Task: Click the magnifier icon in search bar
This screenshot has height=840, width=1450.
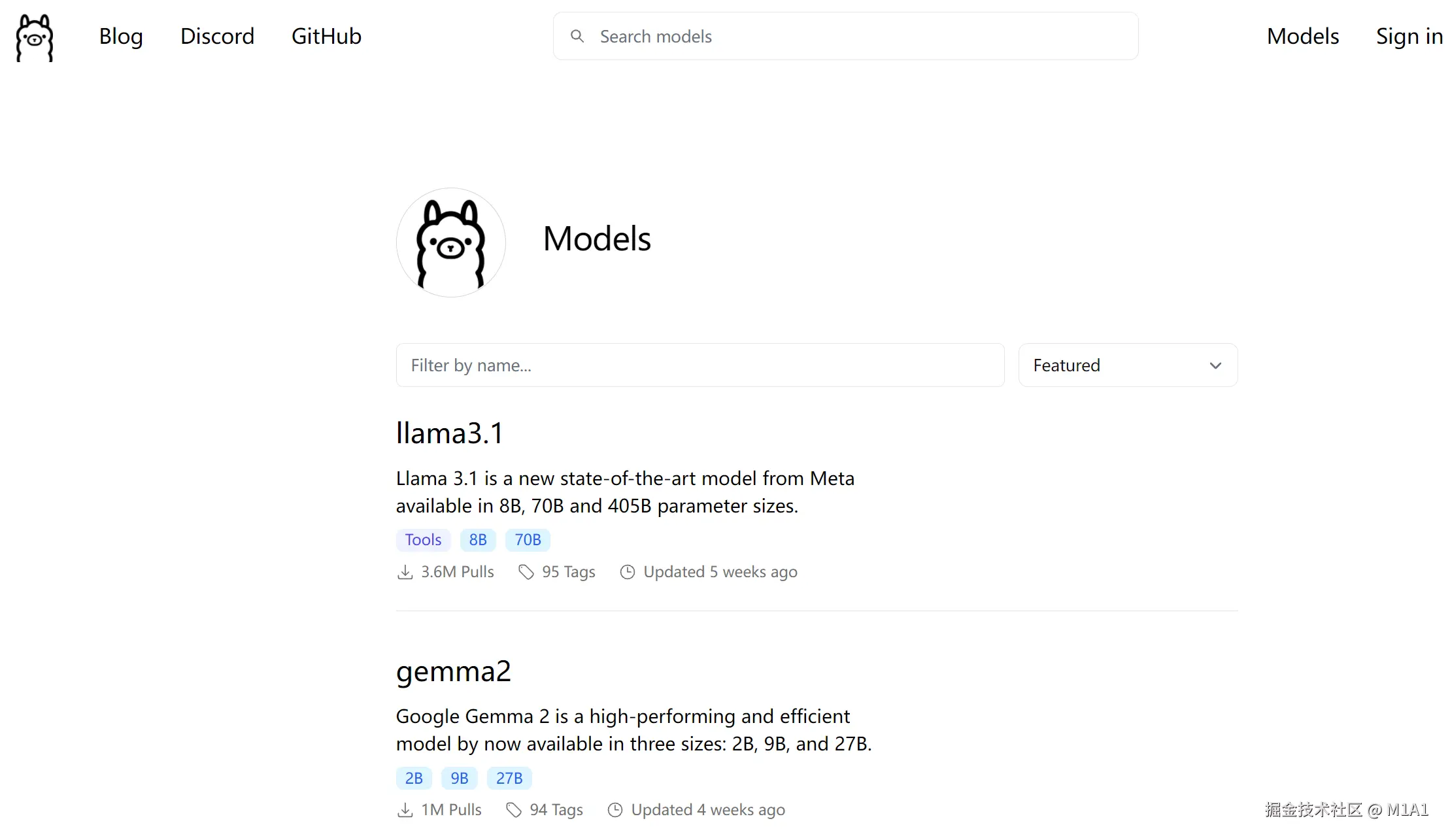Action: (577, 36)
